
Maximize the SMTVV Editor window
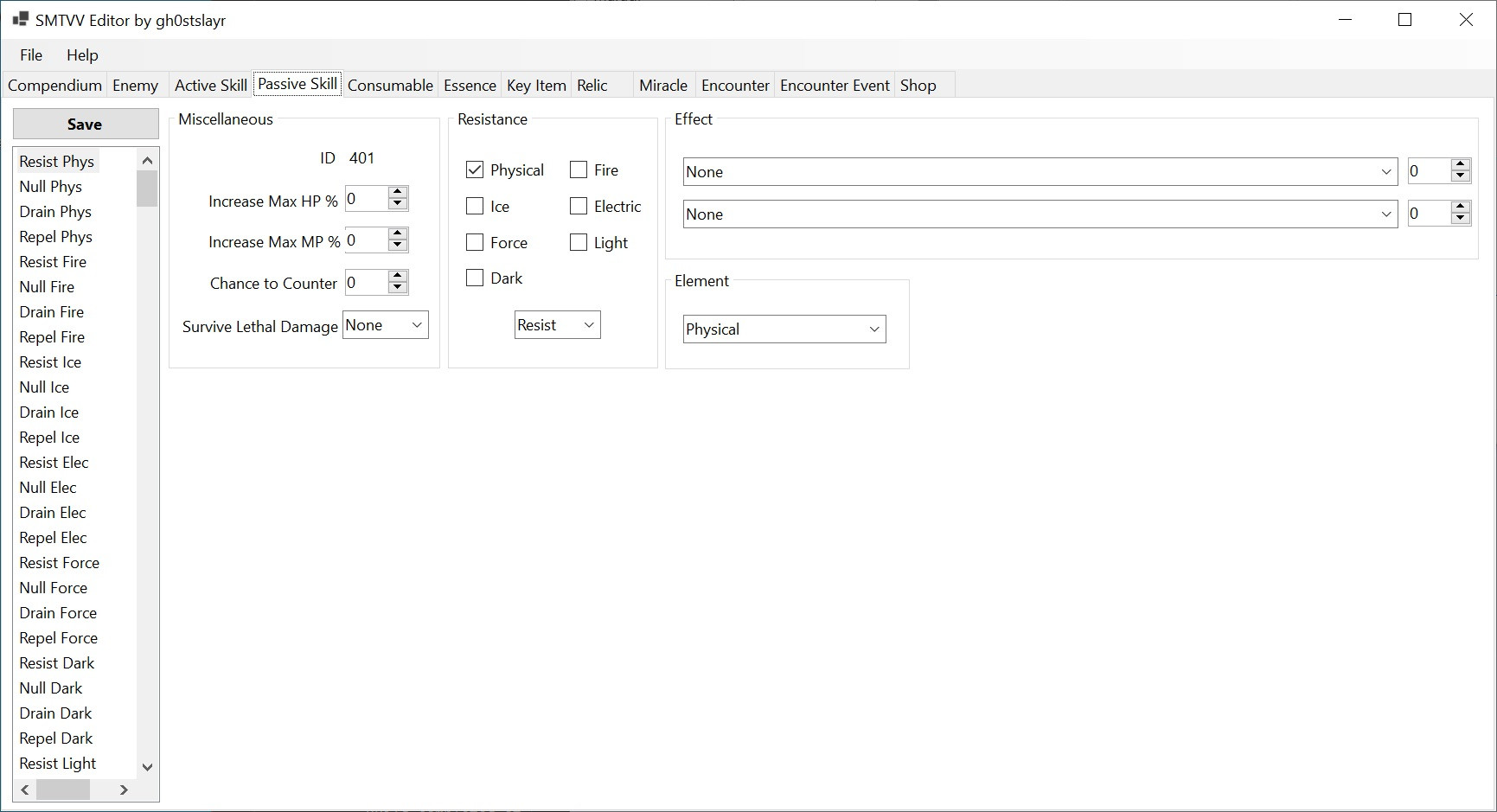tap(1404, 19)
